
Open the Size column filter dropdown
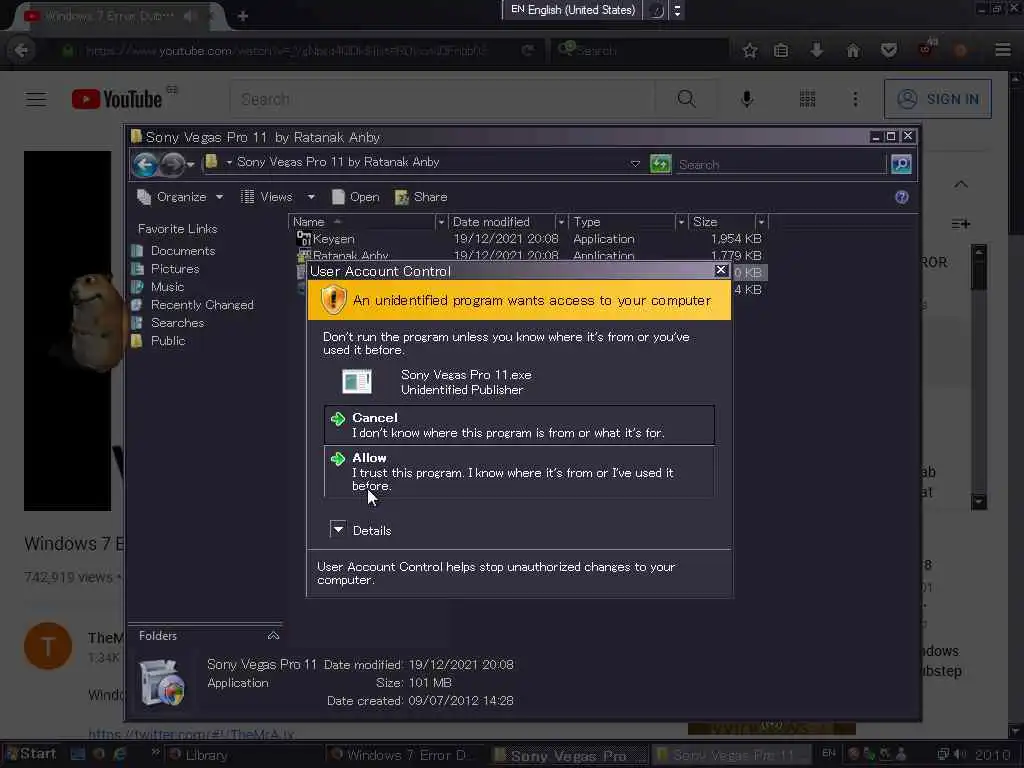coord(761,222)
